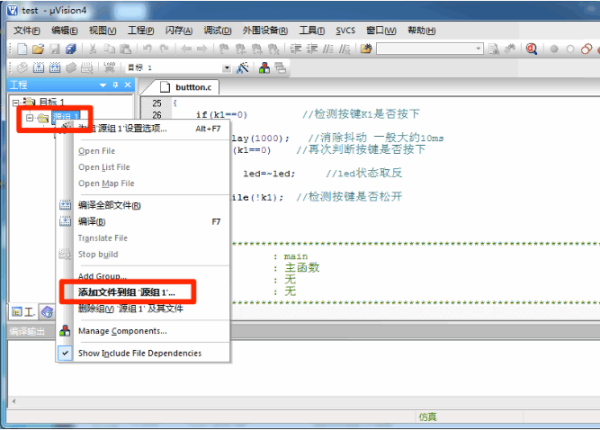This screenshot has height=430, width=600.
Task: Disable all breakpoints with linked circles icon
Action: [x=586, y=49]
